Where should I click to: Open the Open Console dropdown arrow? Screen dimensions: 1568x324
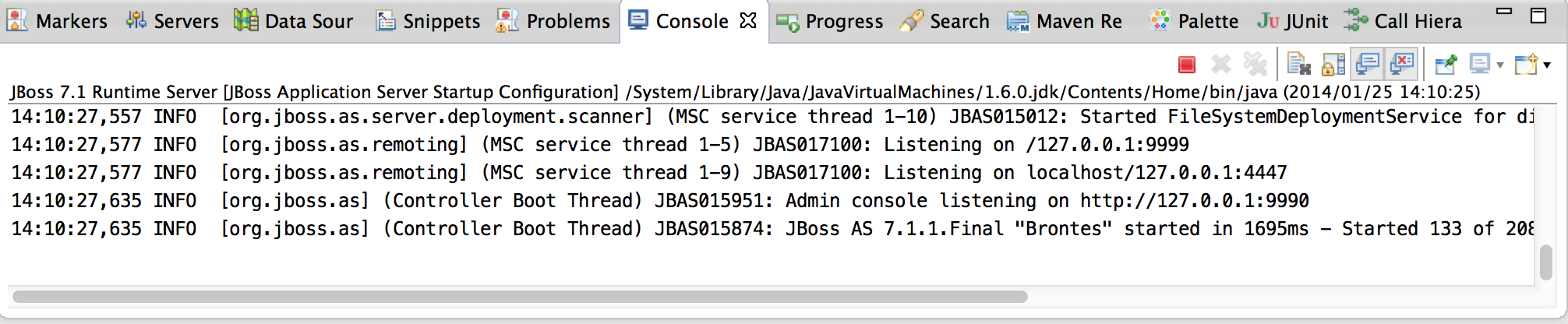coord(1547,65)
